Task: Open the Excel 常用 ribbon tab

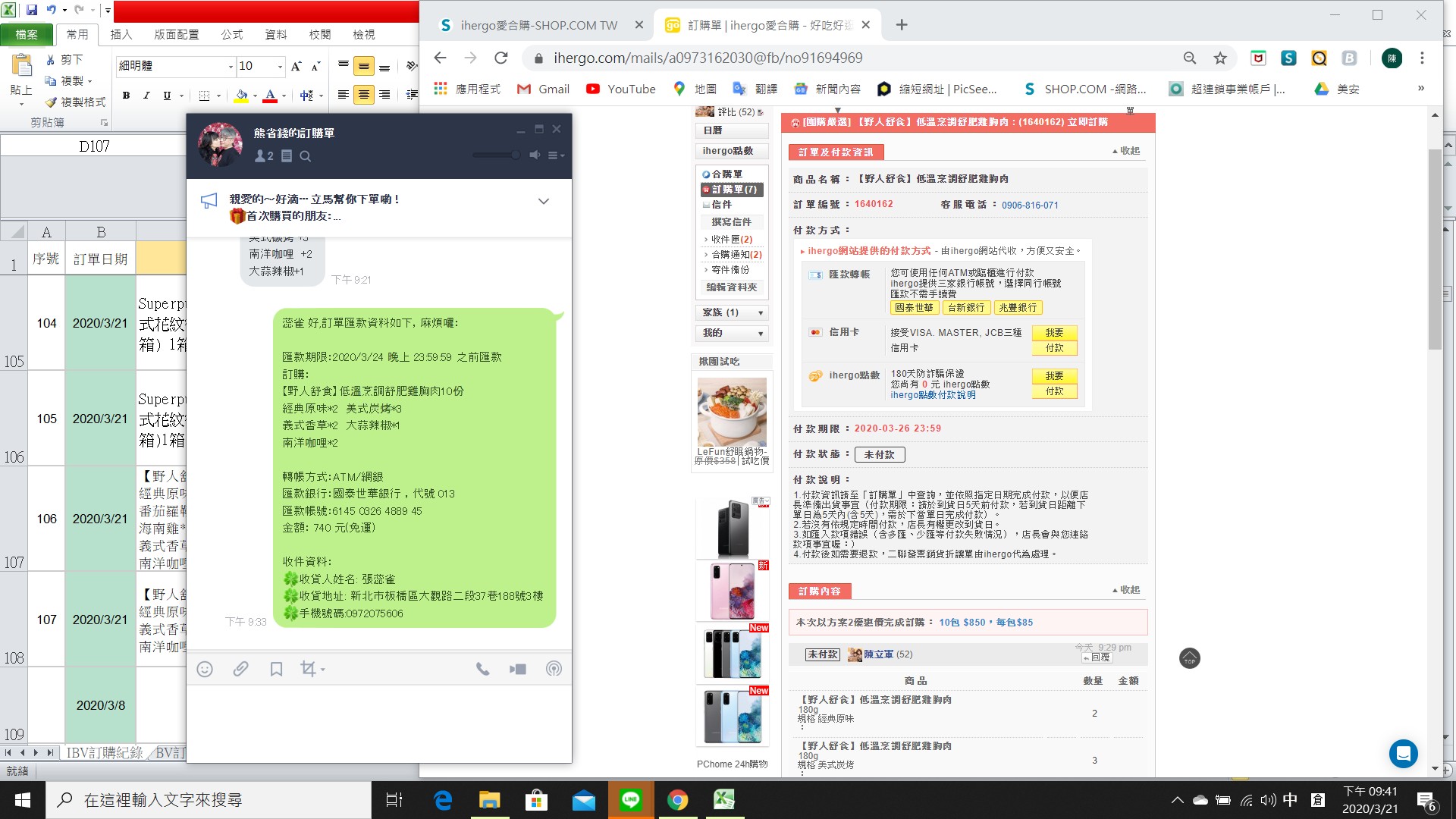Action: 77,35
